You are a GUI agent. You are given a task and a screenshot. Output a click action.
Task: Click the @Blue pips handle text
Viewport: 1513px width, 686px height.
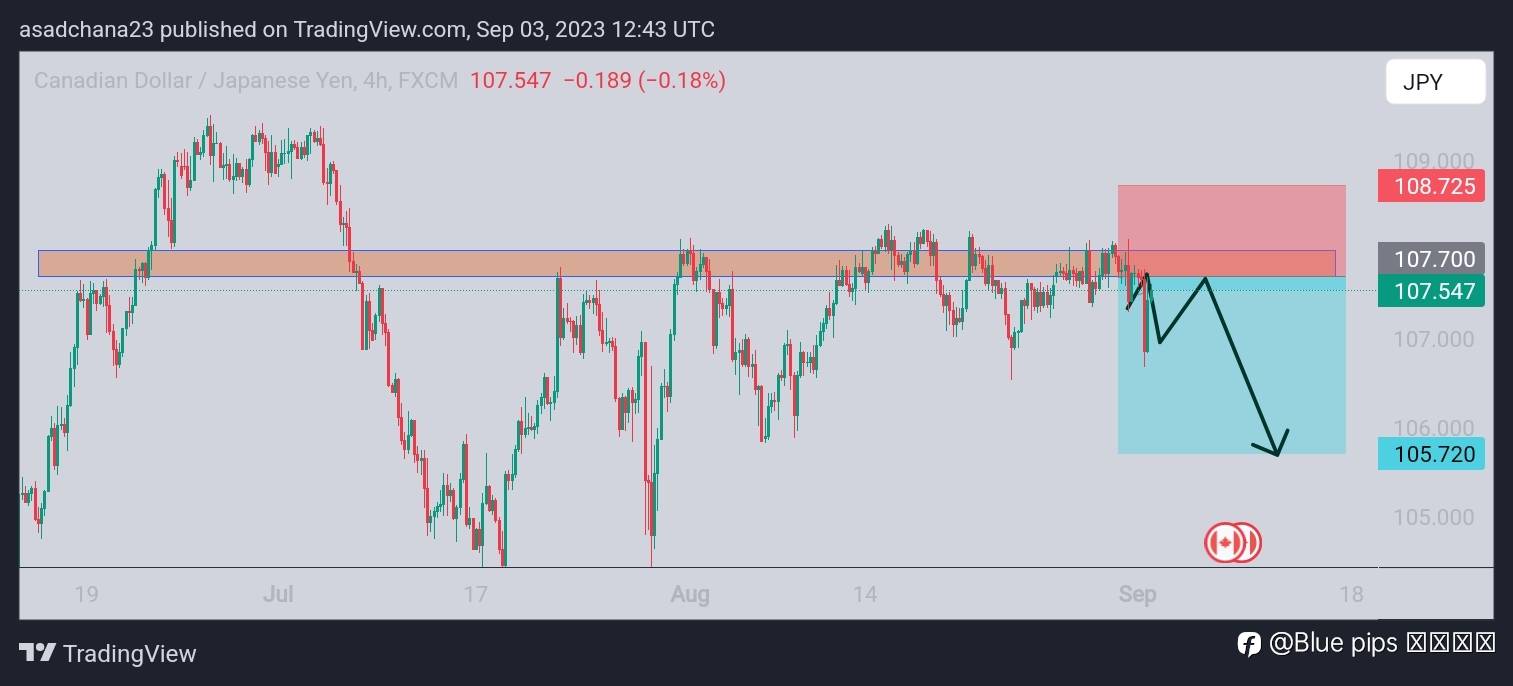(x=1333, y=644)
